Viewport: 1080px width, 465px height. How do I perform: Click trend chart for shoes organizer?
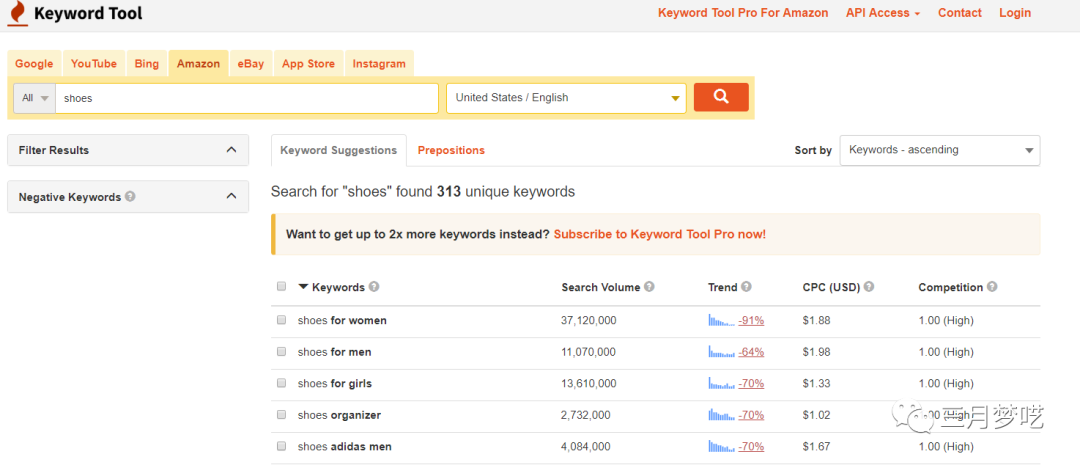[721, 415]
